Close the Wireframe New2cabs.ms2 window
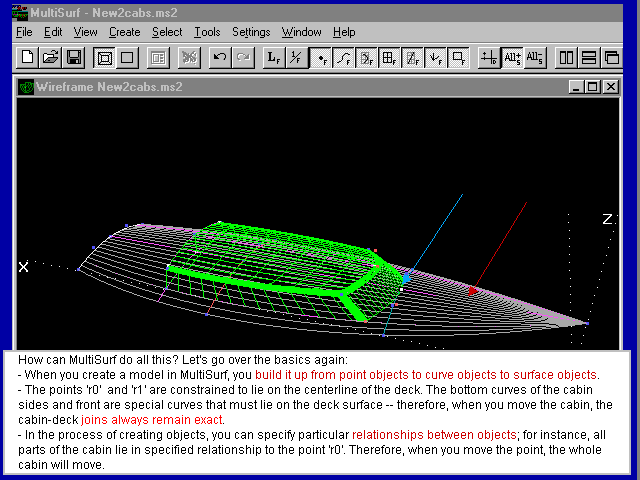This screenshot has width=640, height=480. pos(611,87)
